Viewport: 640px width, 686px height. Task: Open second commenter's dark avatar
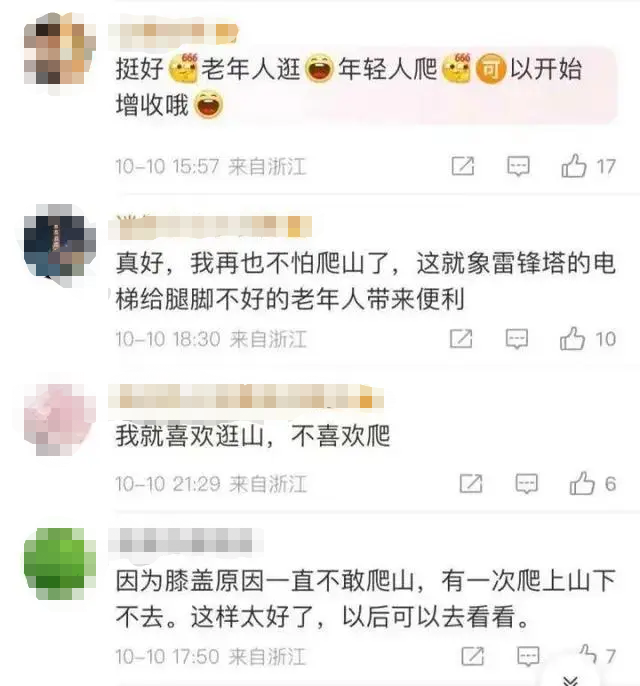click(x=60, y=240)
